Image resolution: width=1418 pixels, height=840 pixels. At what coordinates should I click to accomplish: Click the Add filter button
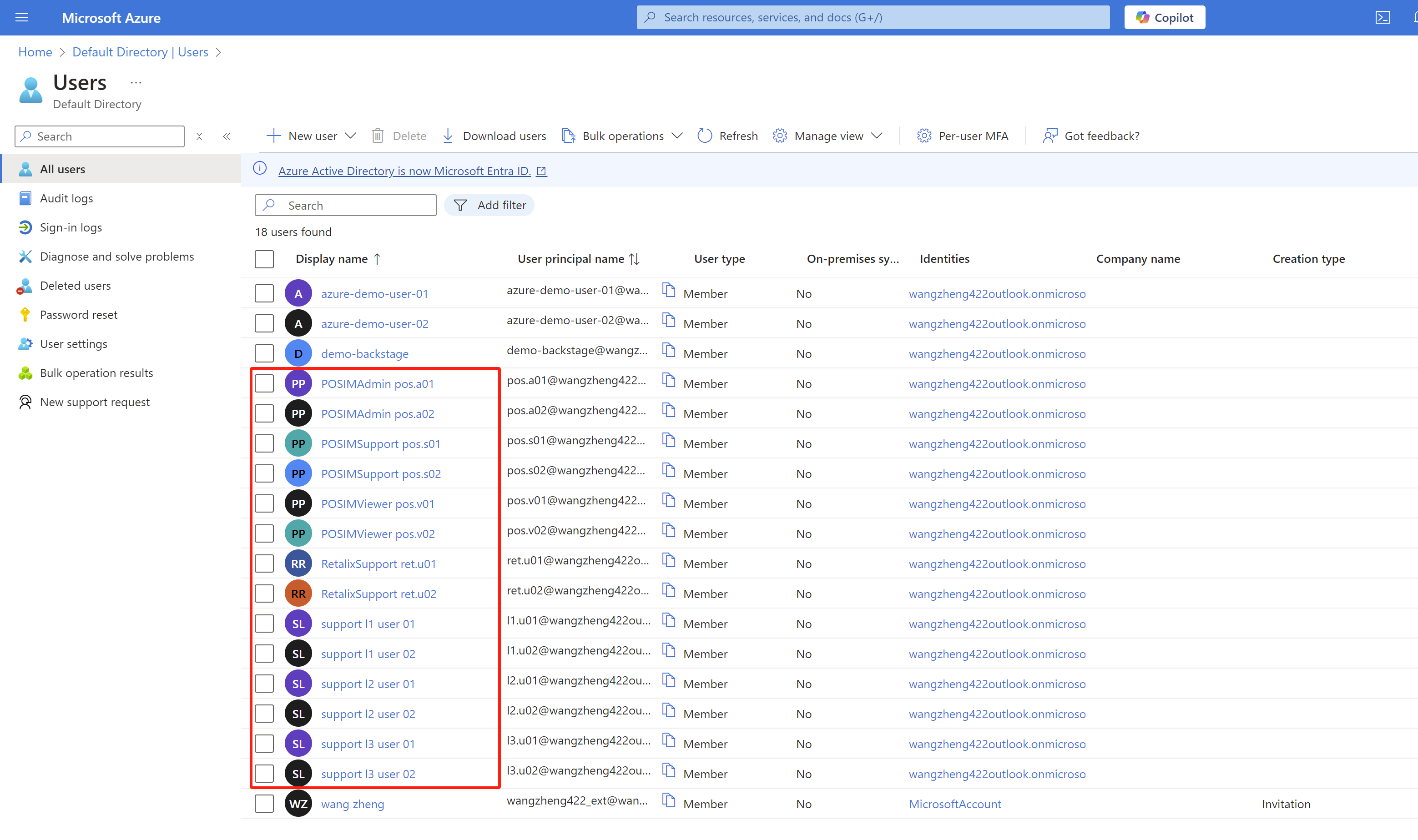click(x=489, y=206)
